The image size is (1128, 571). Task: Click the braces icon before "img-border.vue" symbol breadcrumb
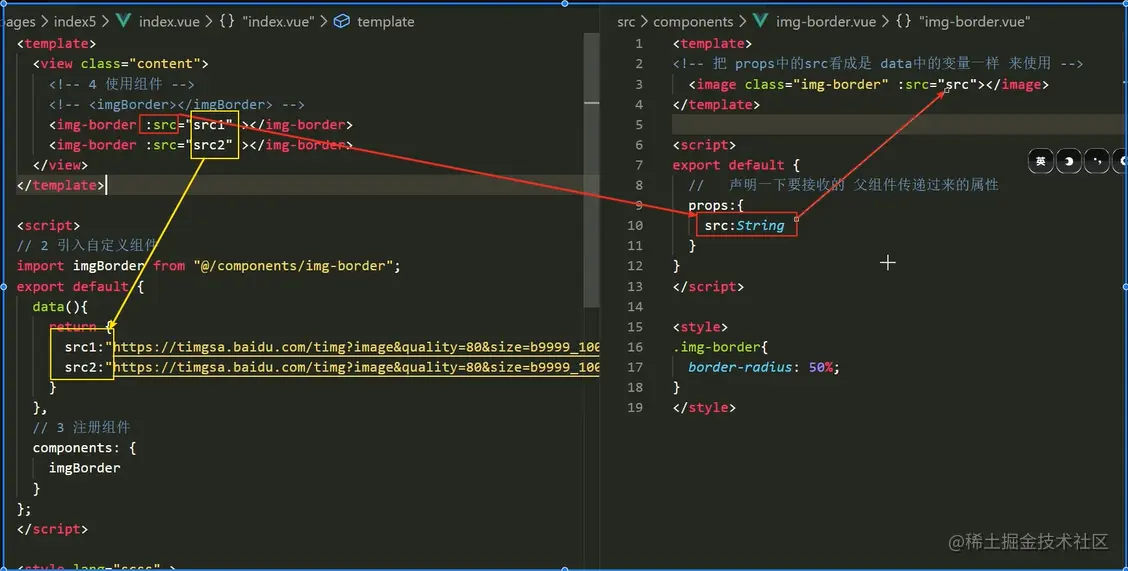point(904,22)
